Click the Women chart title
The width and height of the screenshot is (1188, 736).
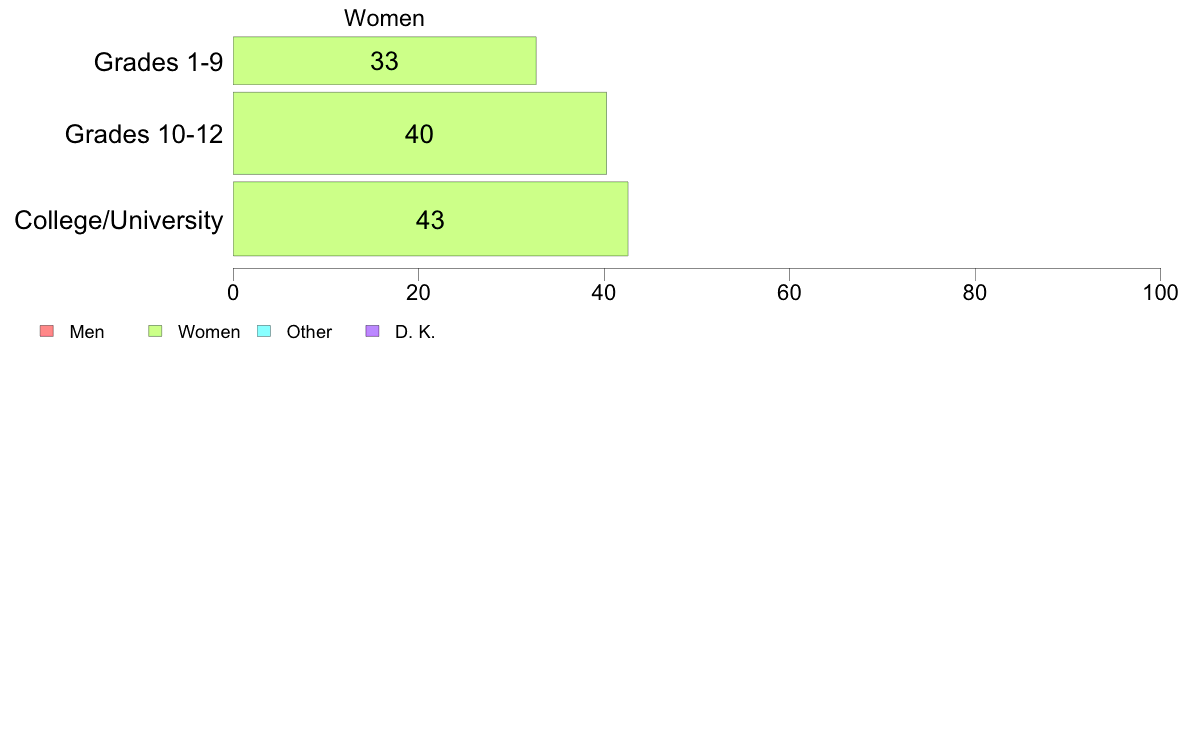384,18
